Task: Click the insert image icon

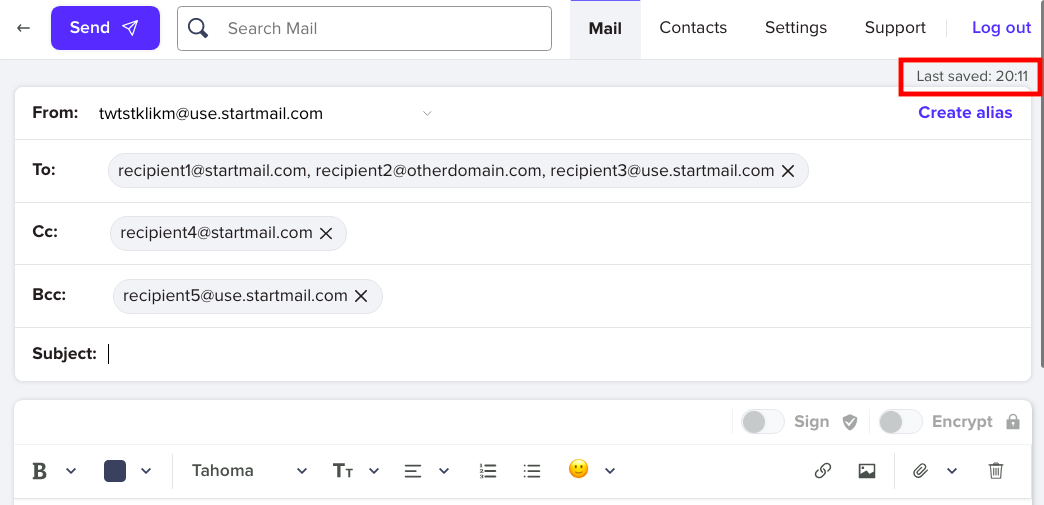Action: (867, 471)
